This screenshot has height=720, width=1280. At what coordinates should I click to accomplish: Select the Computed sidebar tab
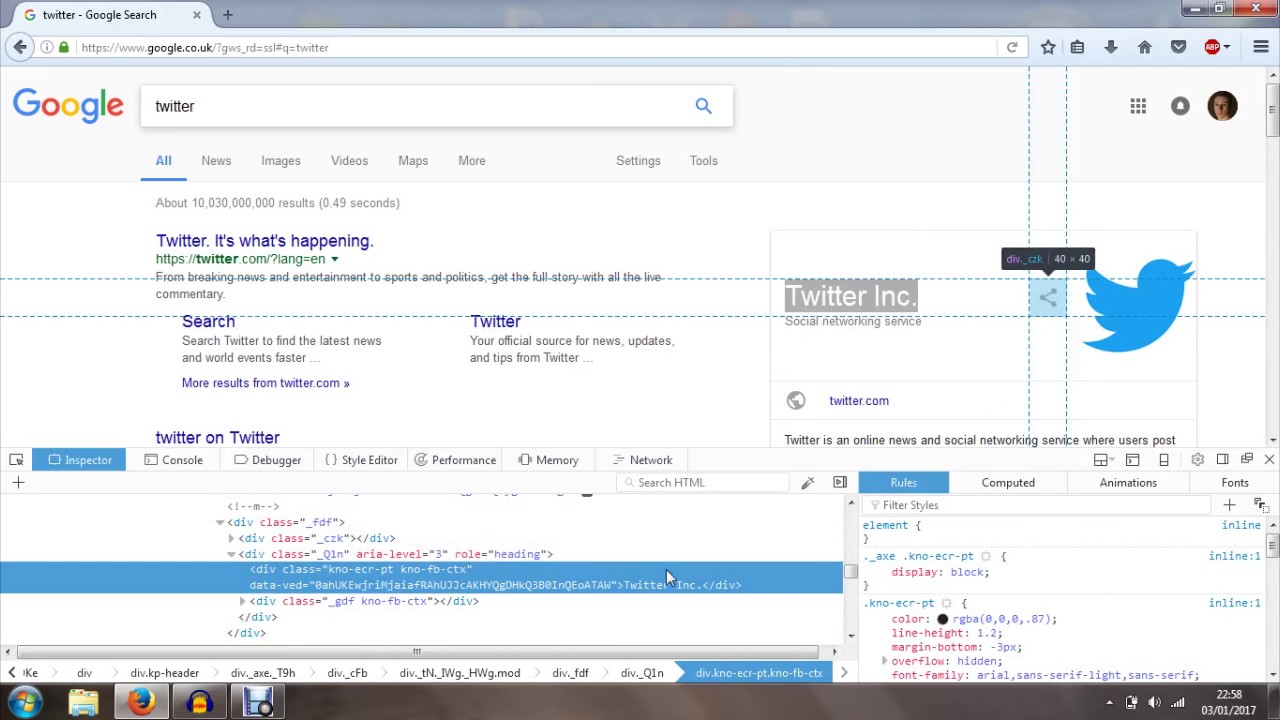(x=1008, y=483)
